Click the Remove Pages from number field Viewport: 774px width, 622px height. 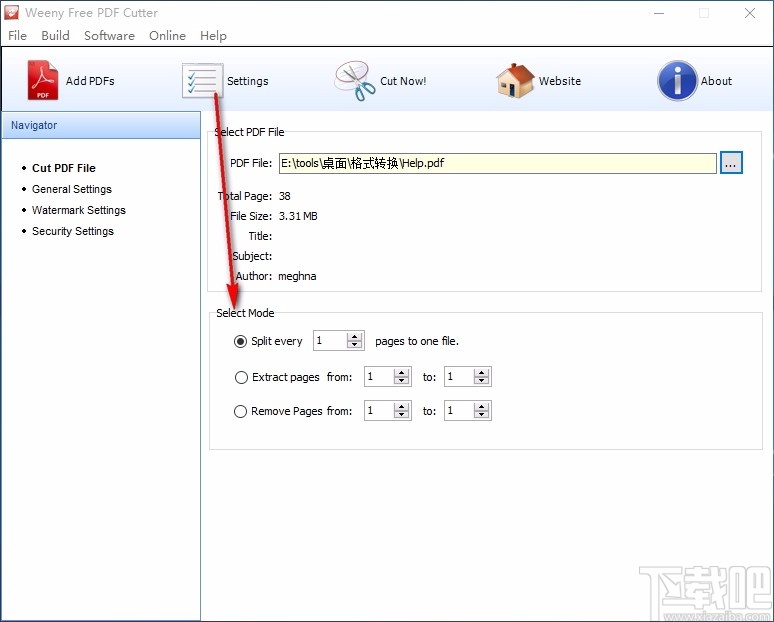pyautogui.click(x=379, y=410)
